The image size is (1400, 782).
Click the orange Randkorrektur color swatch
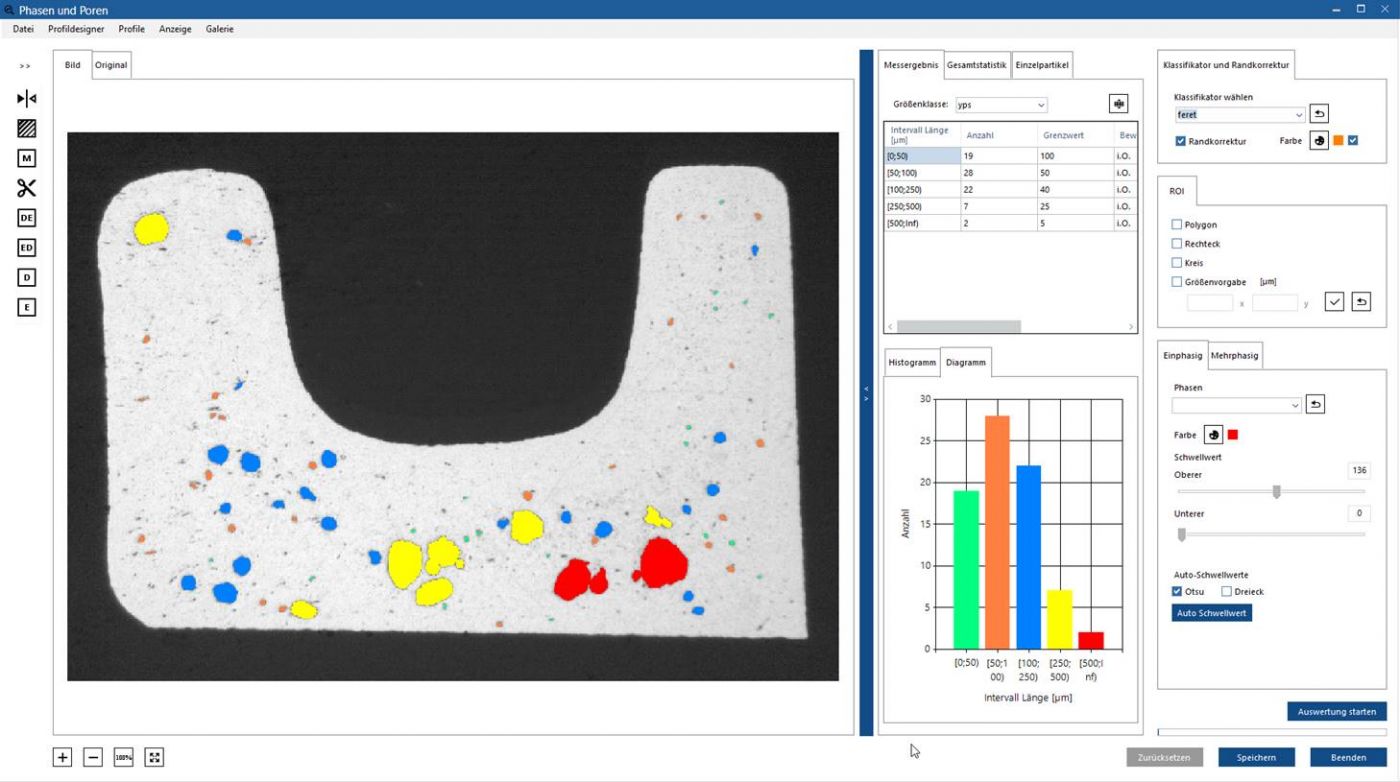click(1338, 141)
